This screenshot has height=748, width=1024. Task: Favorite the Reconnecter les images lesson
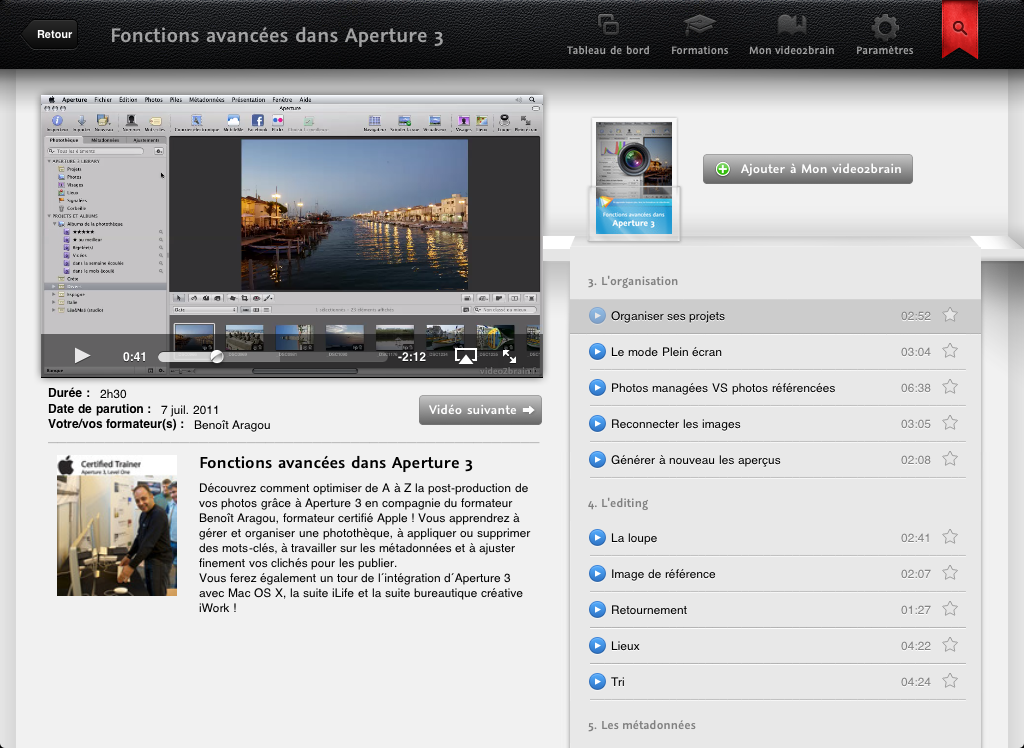point(950,423)
